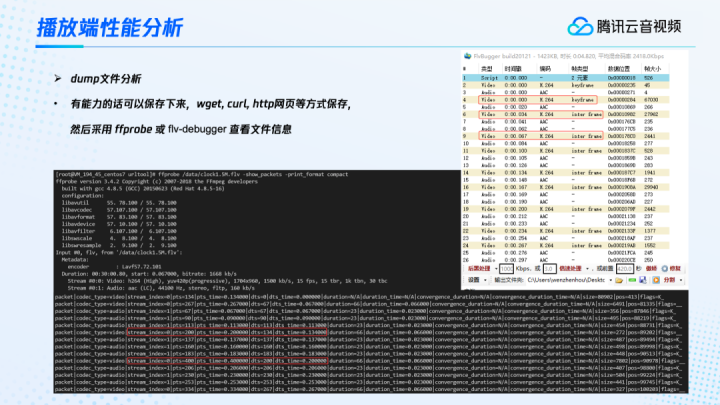This screenshot has width=720, height=405.
Task: Open the output folder browse icon
Action: [x=619, y=280]
